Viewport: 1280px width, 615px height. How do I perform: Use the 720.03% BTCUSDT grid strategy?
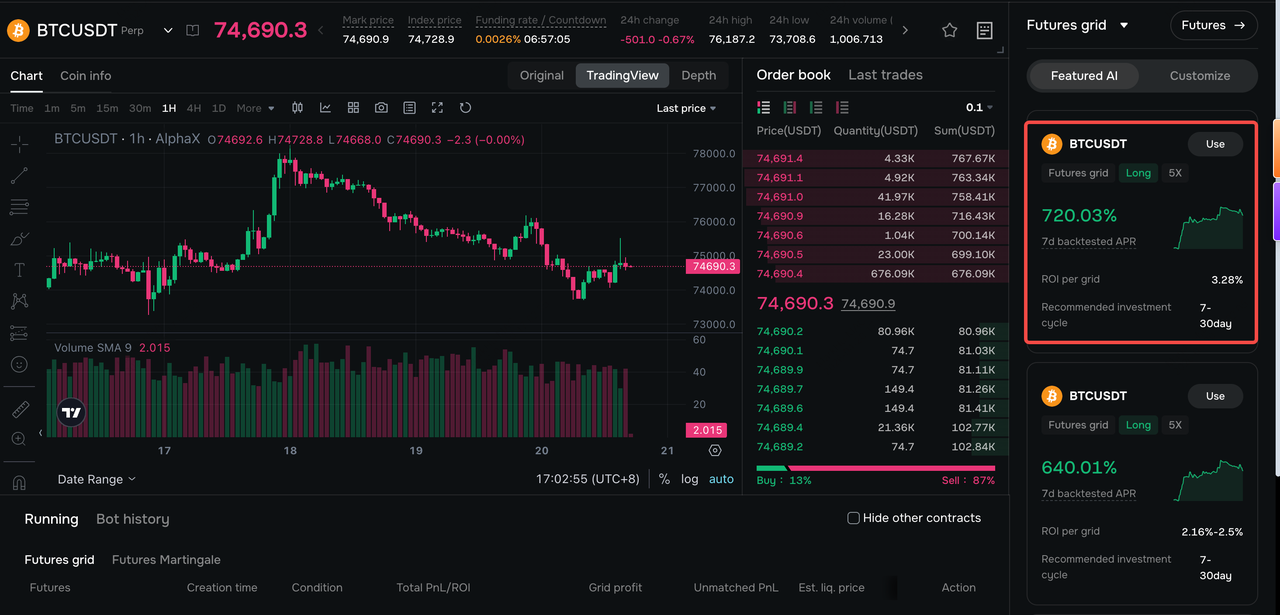coord(1215,144)
